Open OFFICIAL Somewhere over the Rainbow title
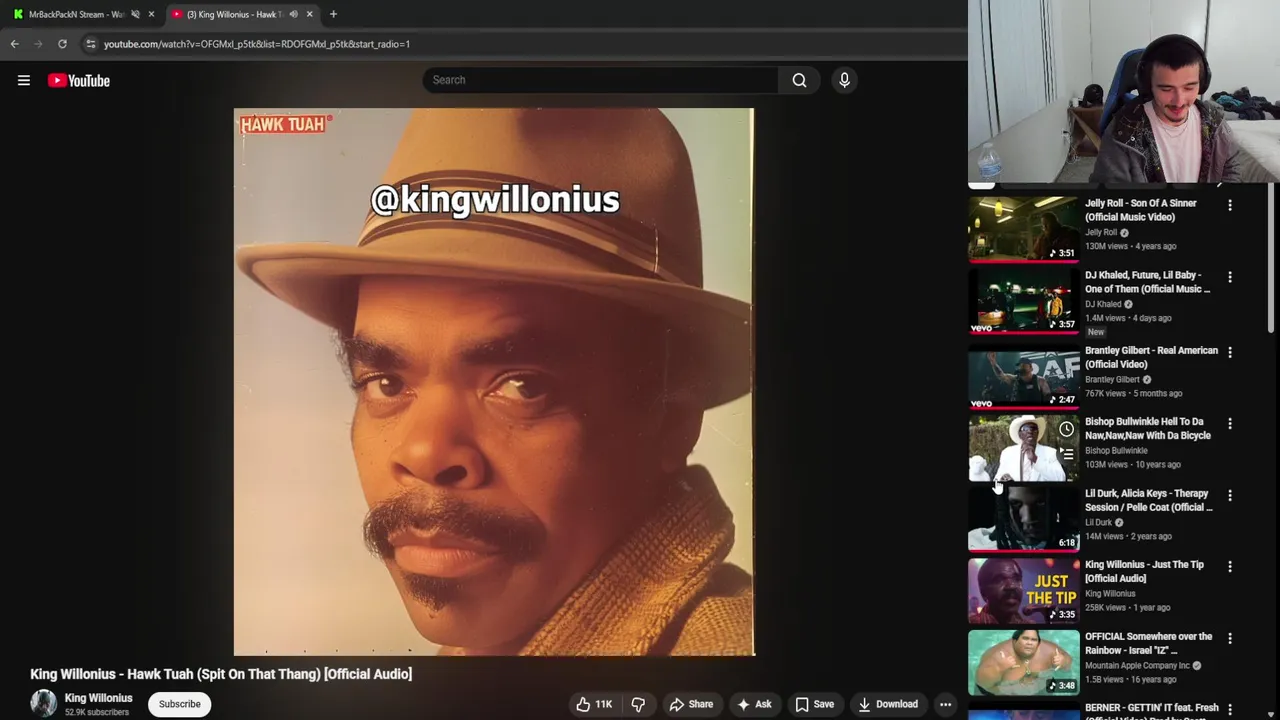 (1148, 643)
